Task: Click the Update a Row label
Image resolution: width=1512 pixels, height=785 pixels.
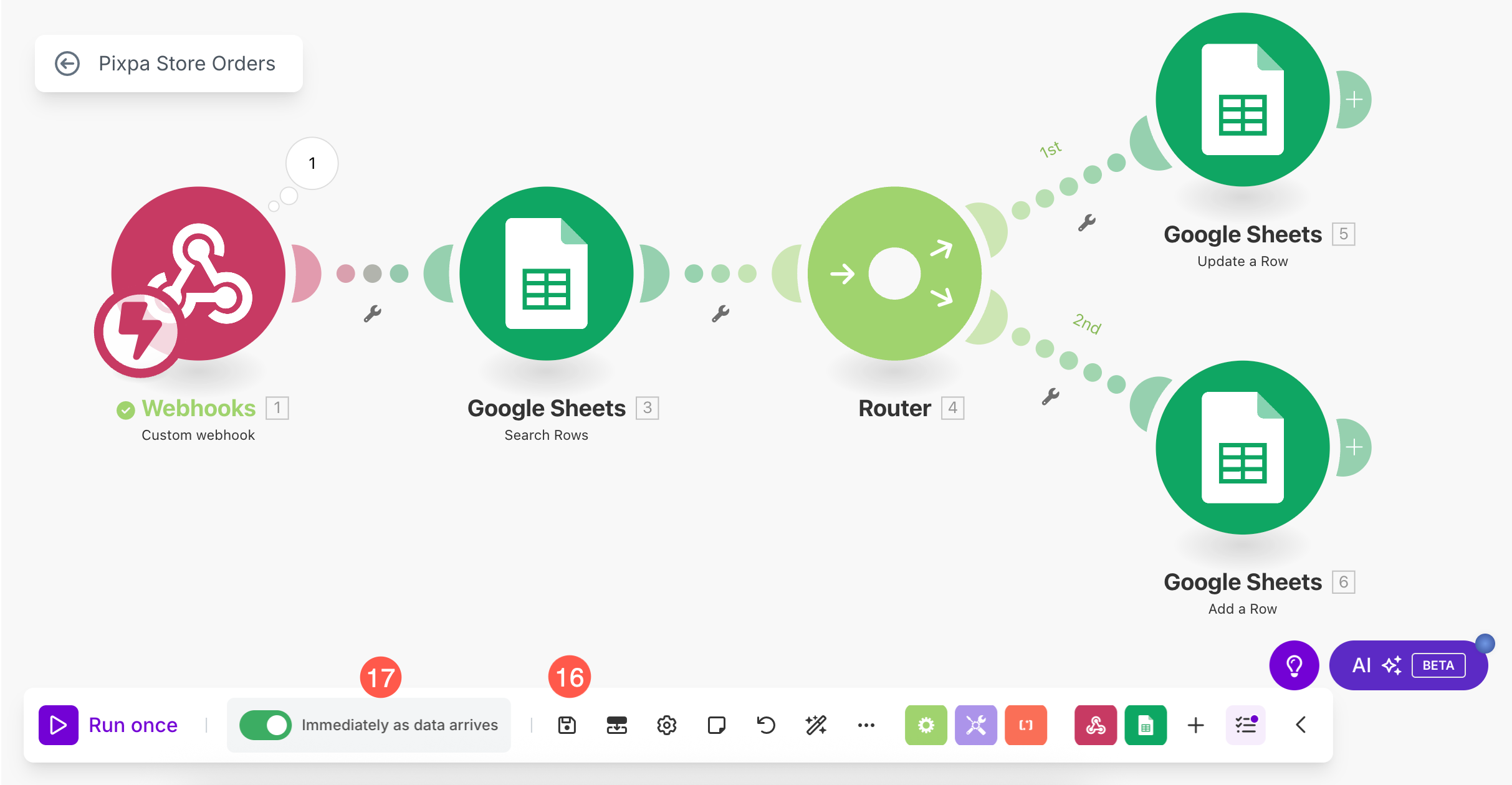Action: pos(1243,262)
